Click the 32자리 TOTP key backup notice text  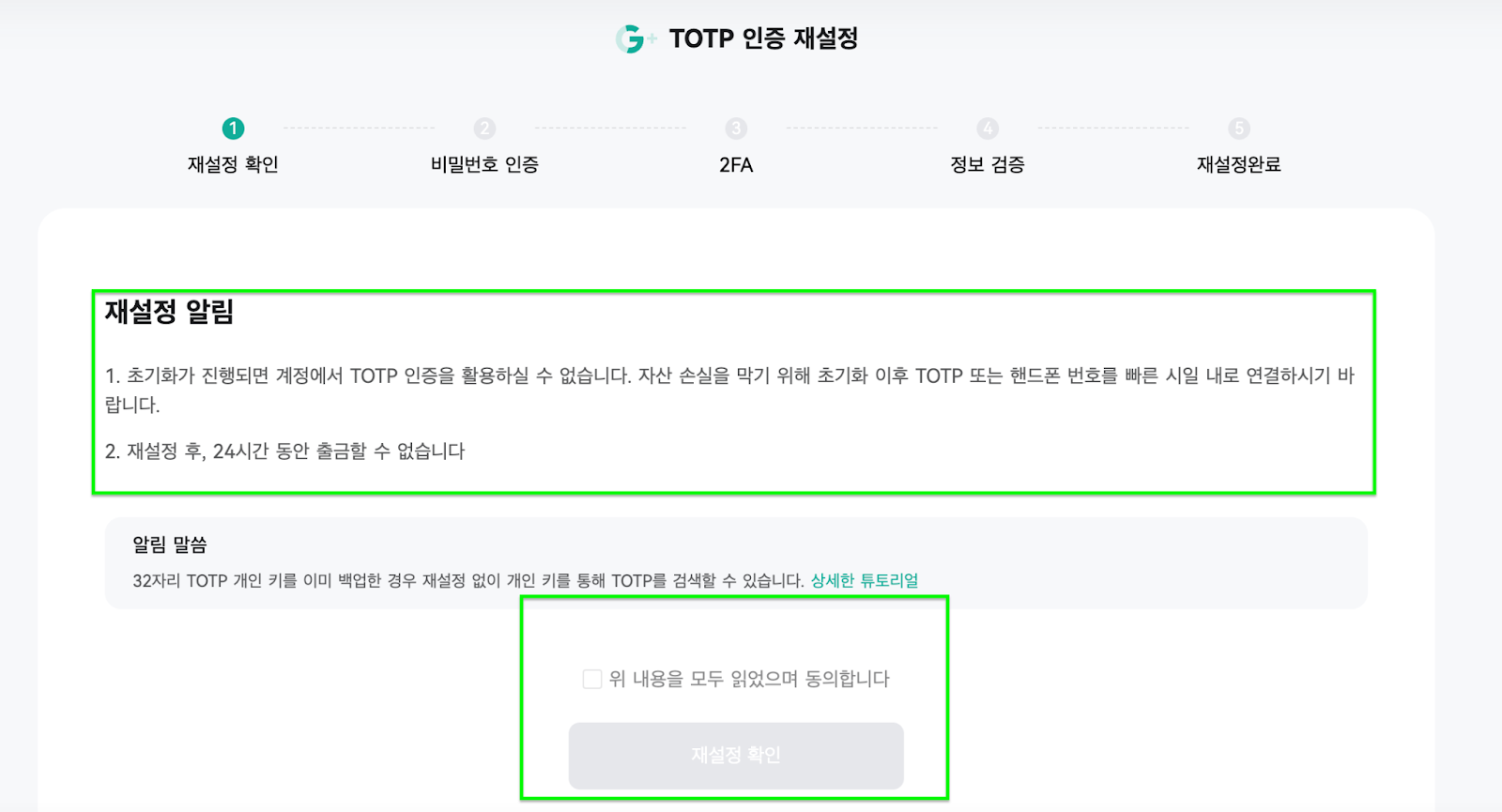click(x=467, y=580)
